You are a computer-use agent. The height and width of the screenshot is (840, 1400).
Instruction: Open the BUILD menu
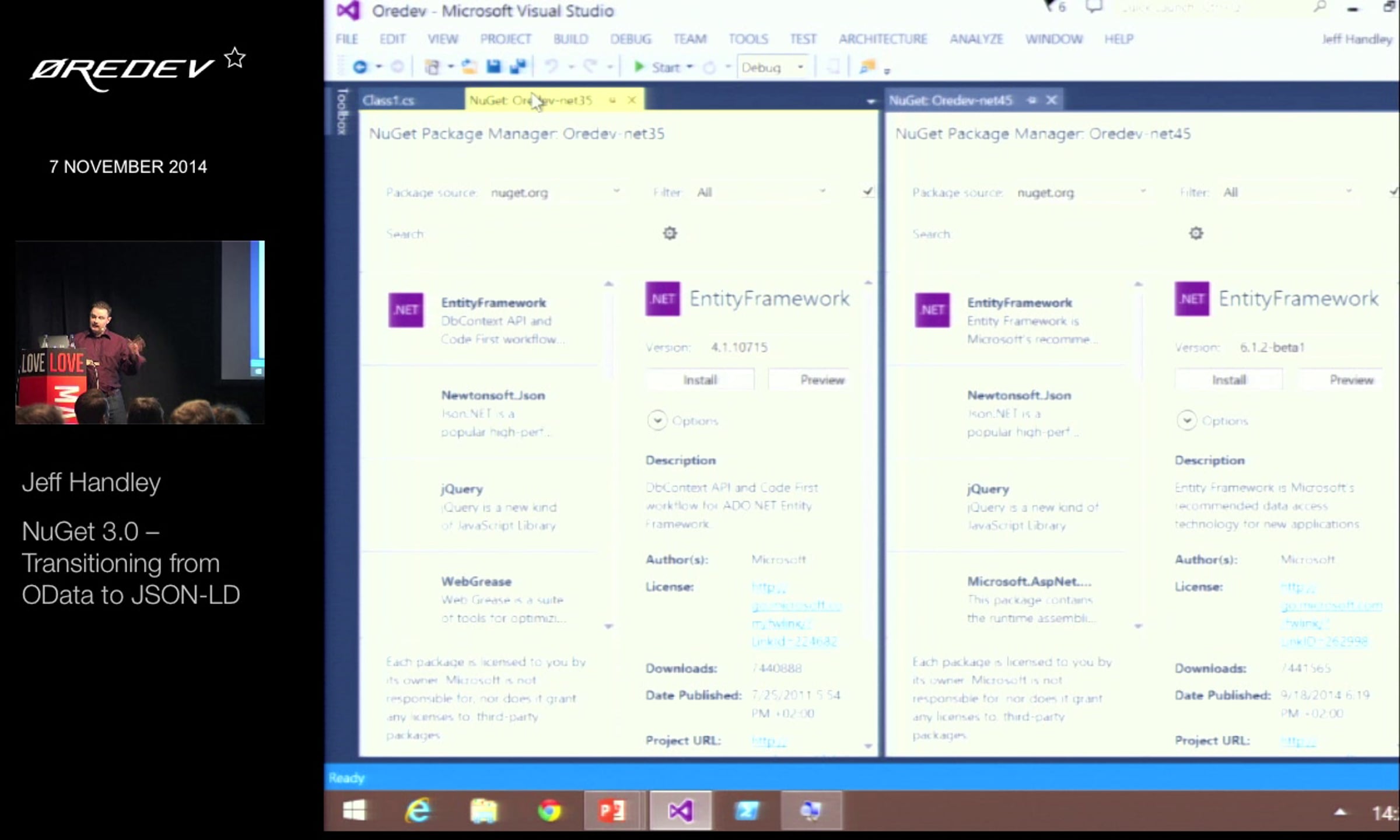pos(570,39)
